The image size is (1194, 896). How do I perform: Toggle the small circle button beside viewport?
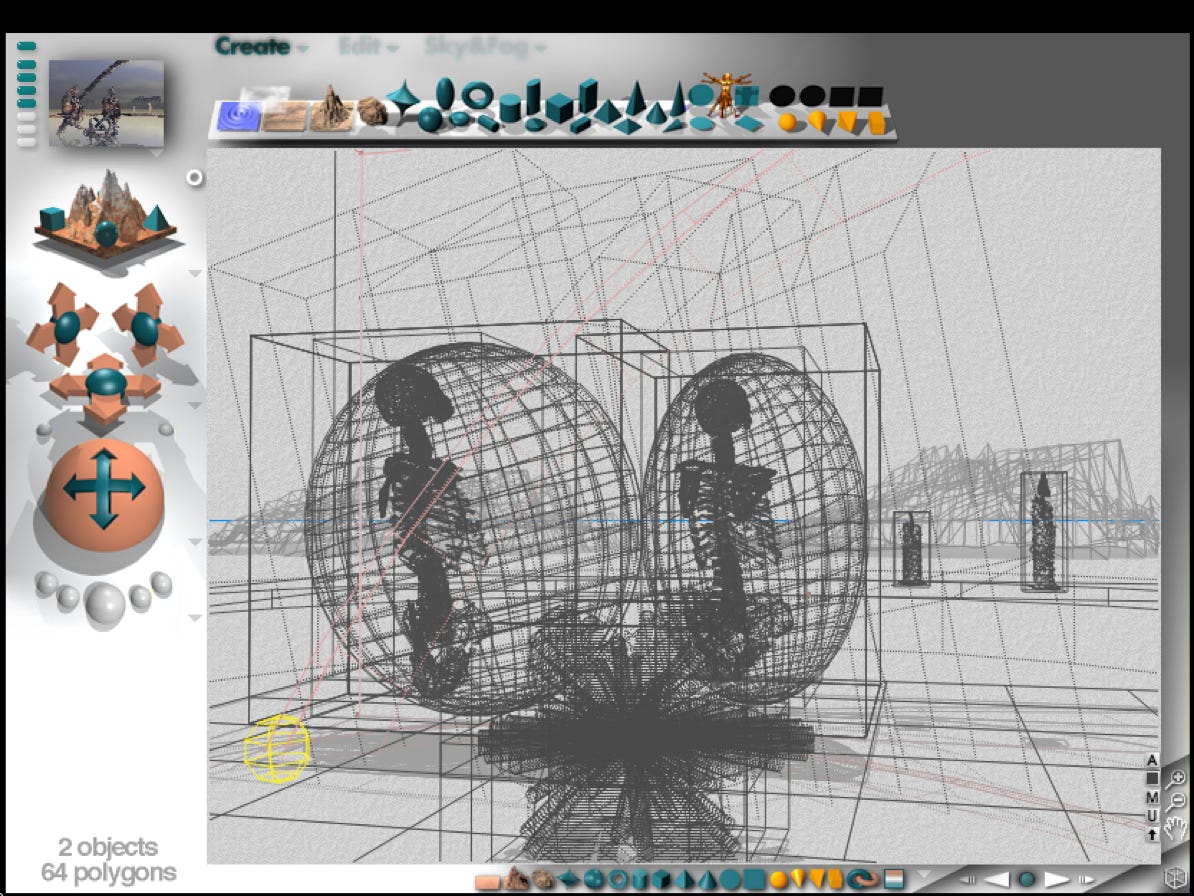(195, 177)
